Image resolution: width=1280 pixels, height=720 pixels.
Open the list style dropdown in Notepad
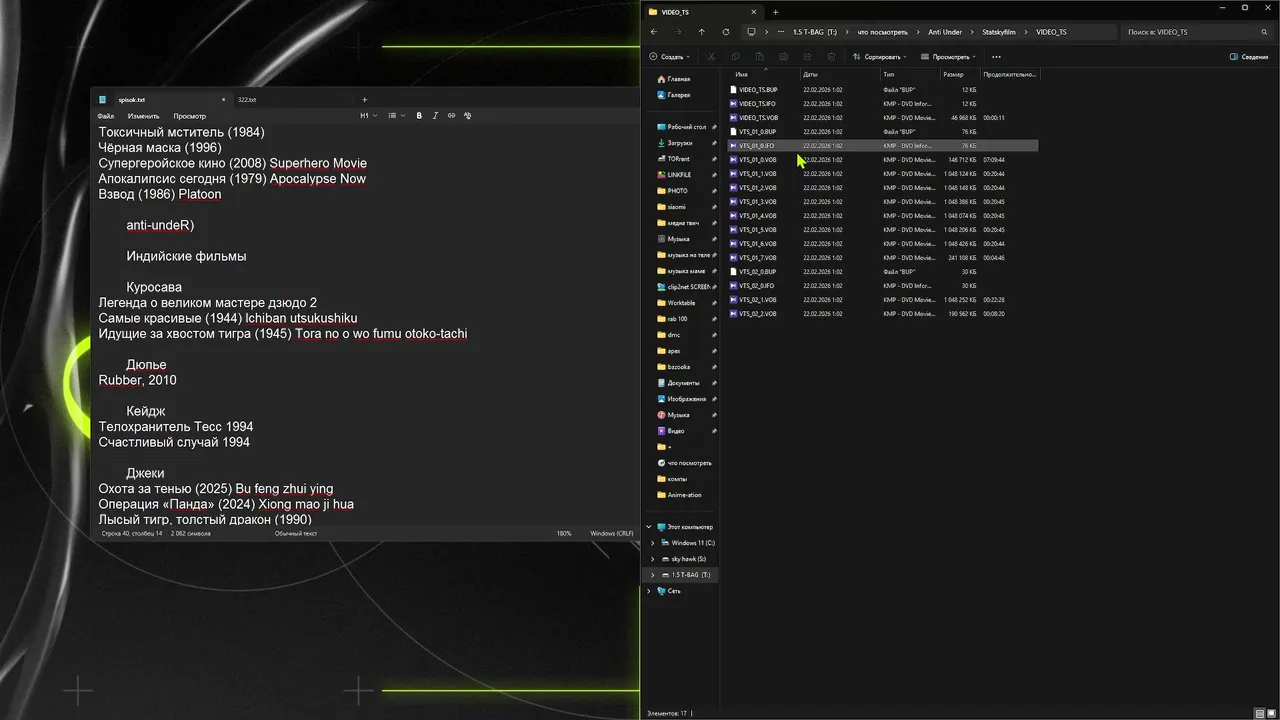point(396,116)
